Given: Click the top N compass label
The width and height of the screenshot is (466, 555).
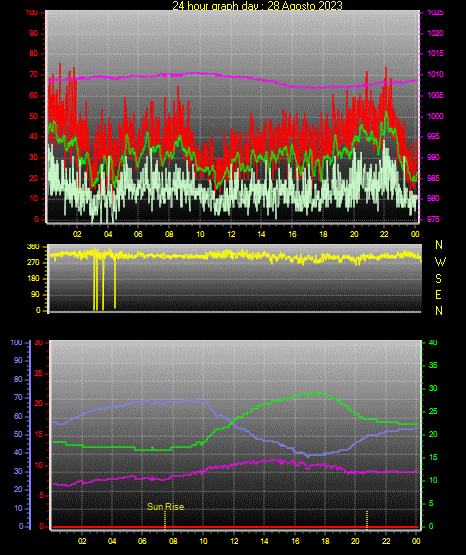Looking at the screenshot, I should click(439, 245).
